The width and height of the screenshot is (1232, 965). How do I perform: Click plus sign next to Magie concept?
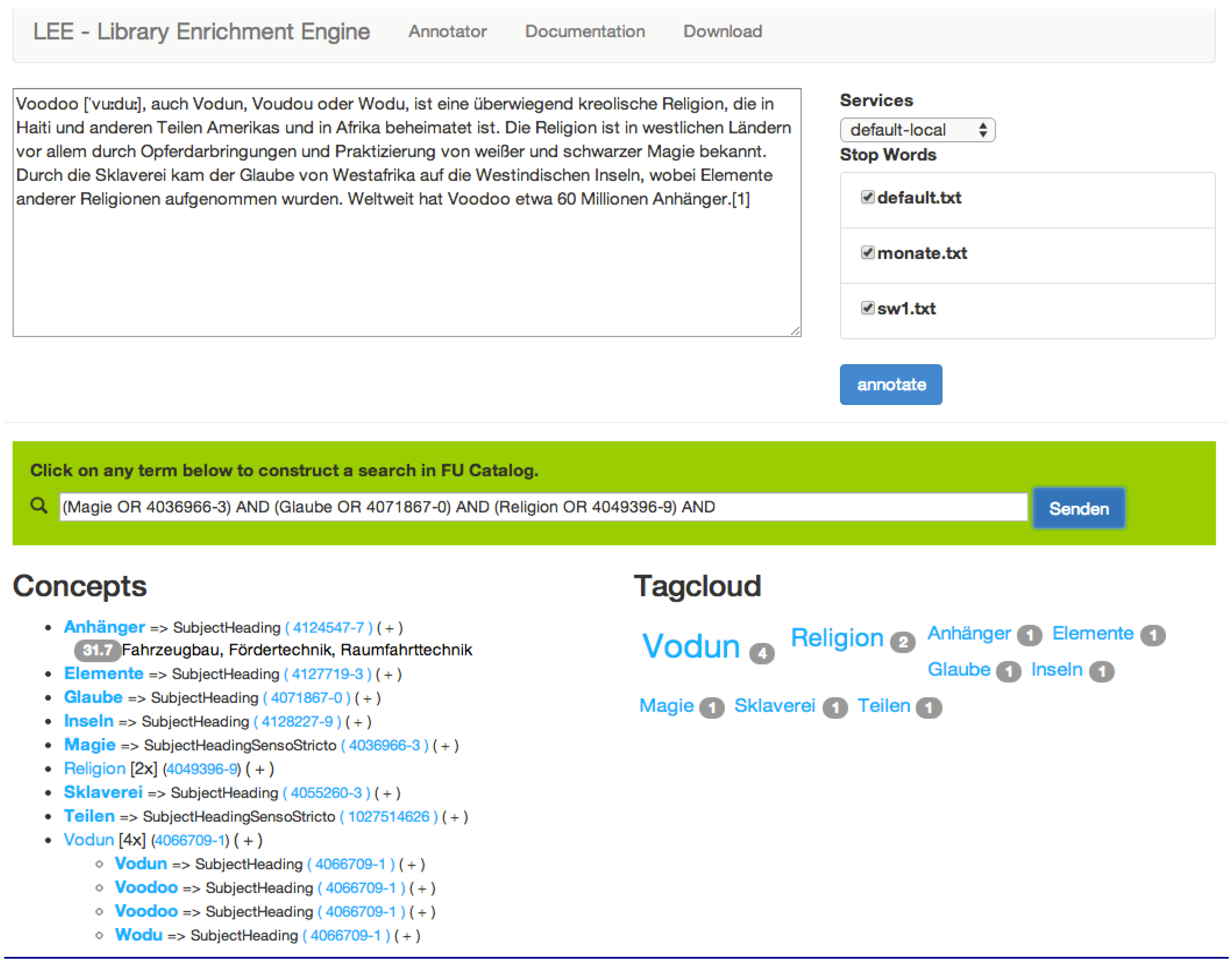point(445,746)
